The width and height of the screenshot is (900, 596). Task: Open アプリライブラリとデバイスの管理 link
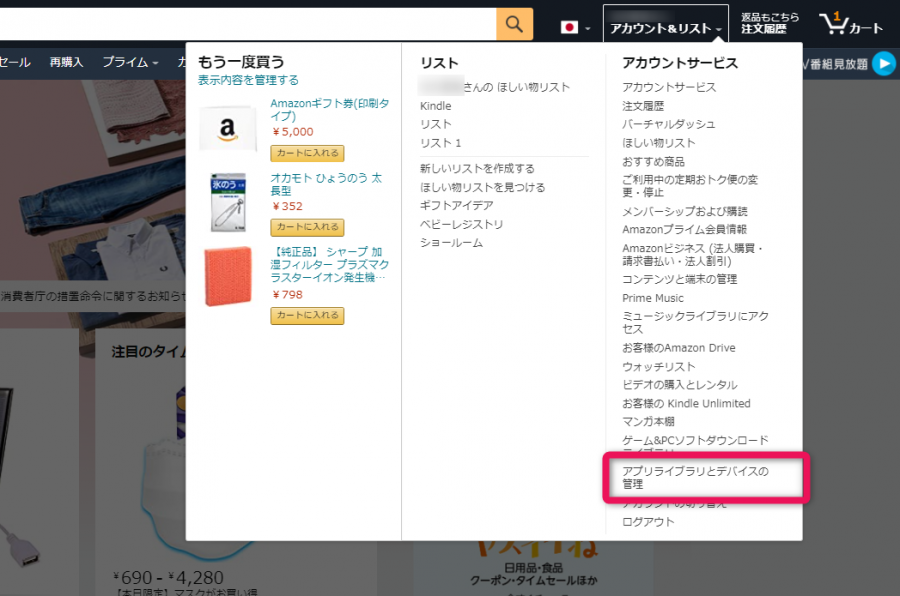point(695,478)
